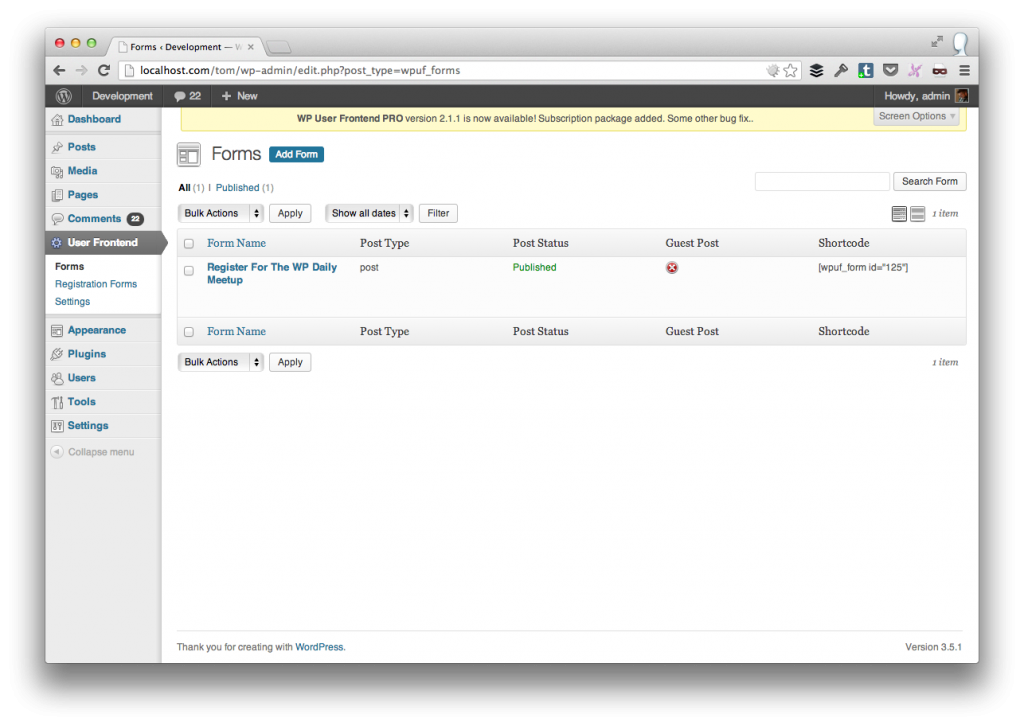Click the Pocket extension icon
Screen dimensions: 1024x726
[890, 70]
